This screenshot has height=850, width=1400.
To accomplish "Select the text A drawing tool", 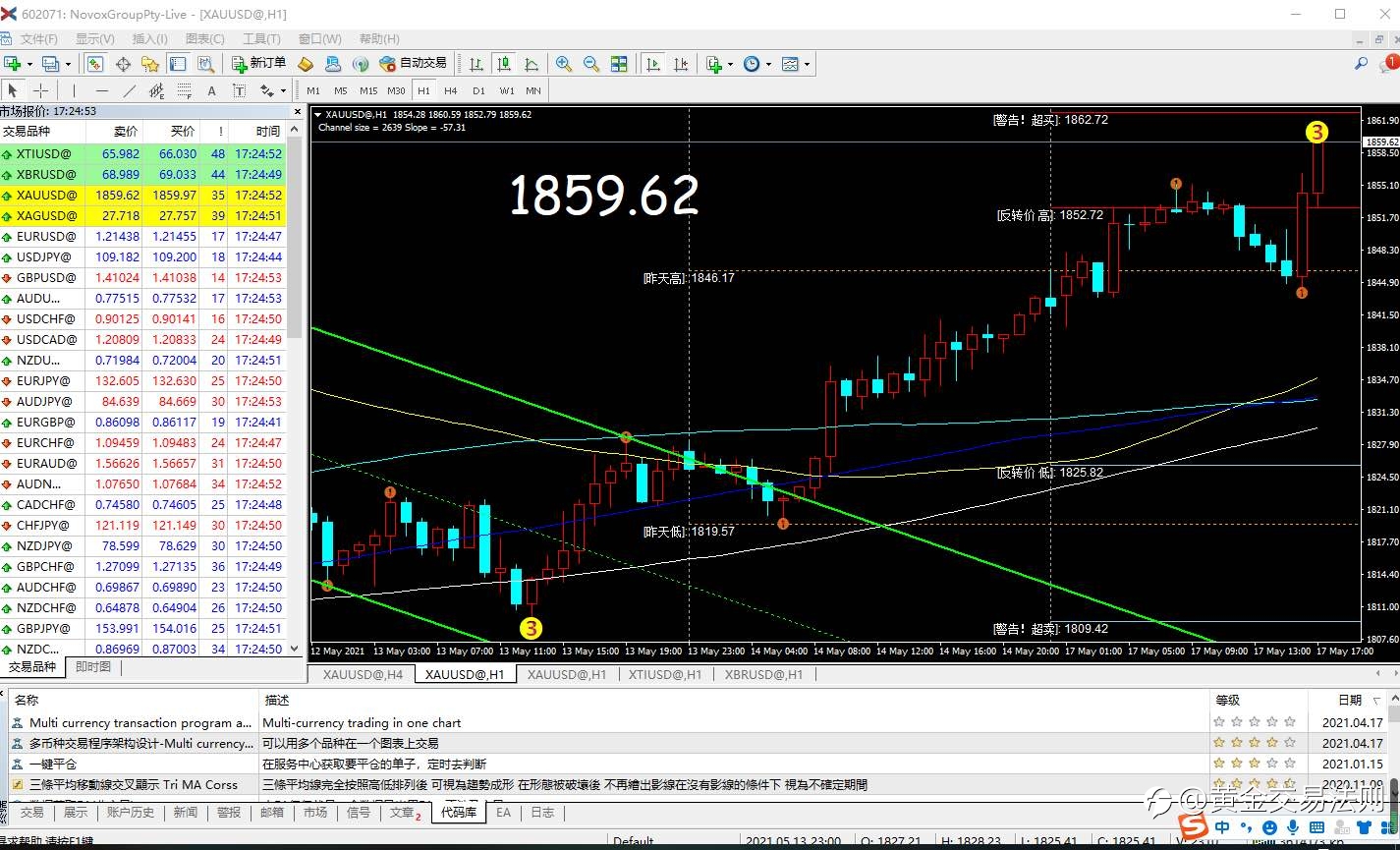I will (211, 90).
